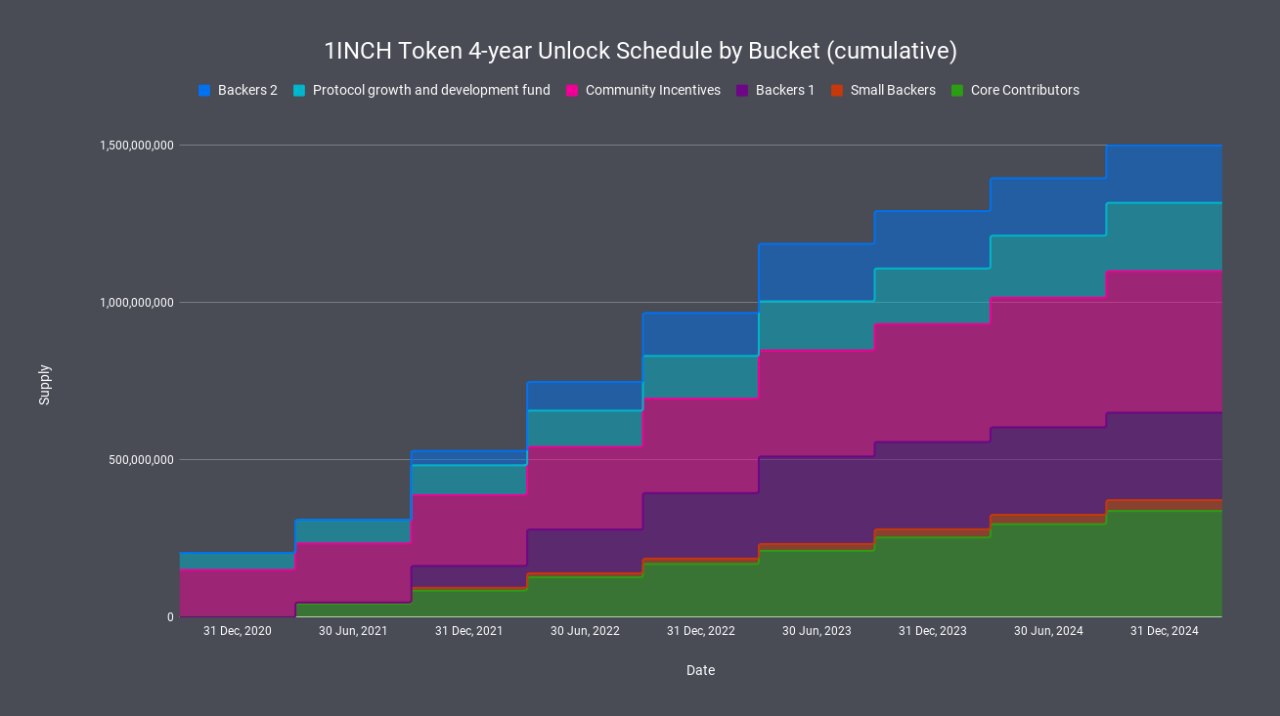The width and height of the screenshot is (1280, 716).
Task: Select the Core Contributors legend label
Action: coord(1025,90)
